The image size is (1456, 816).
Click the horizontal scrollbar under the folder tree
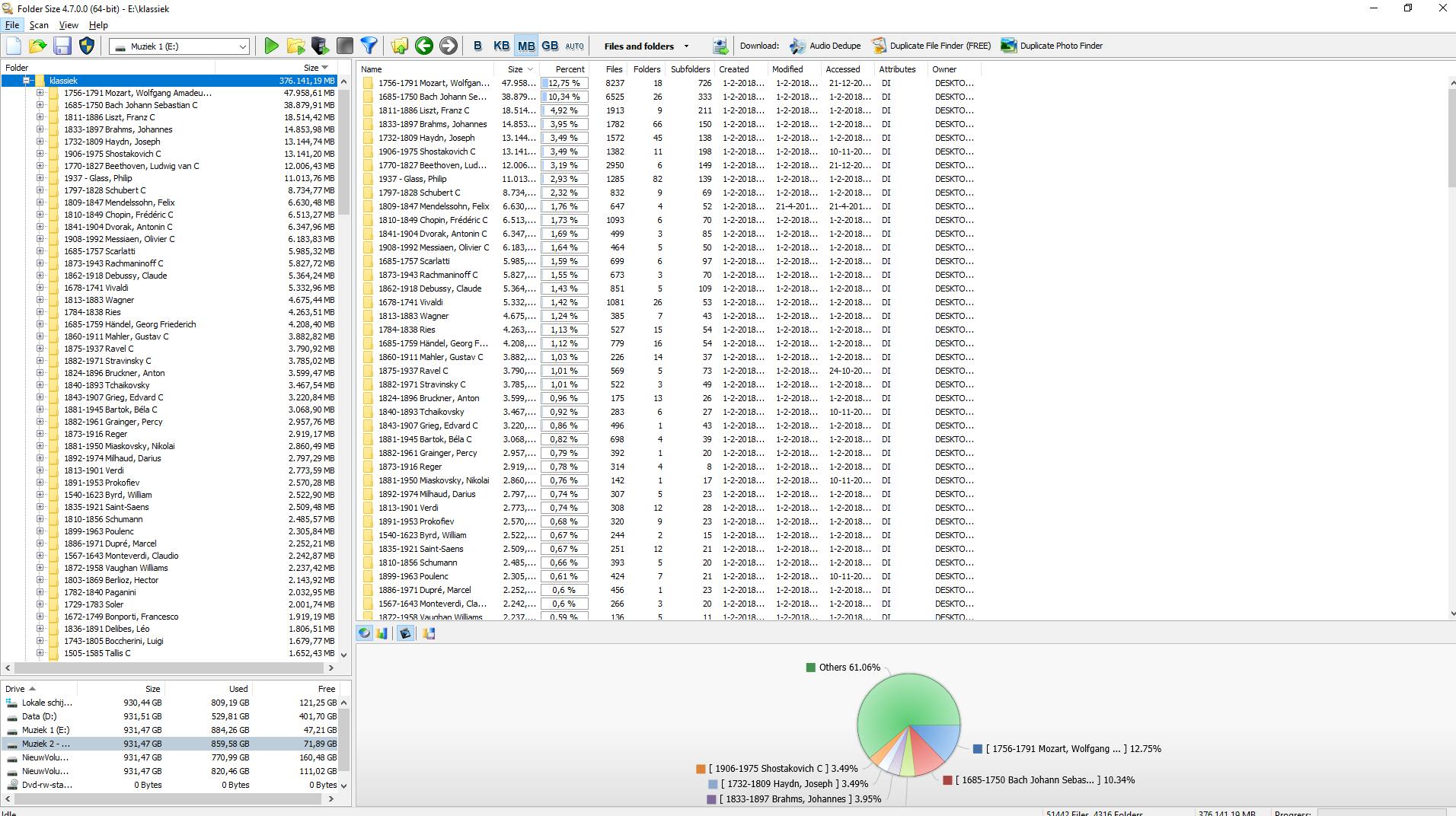click(x=171, y=668)
